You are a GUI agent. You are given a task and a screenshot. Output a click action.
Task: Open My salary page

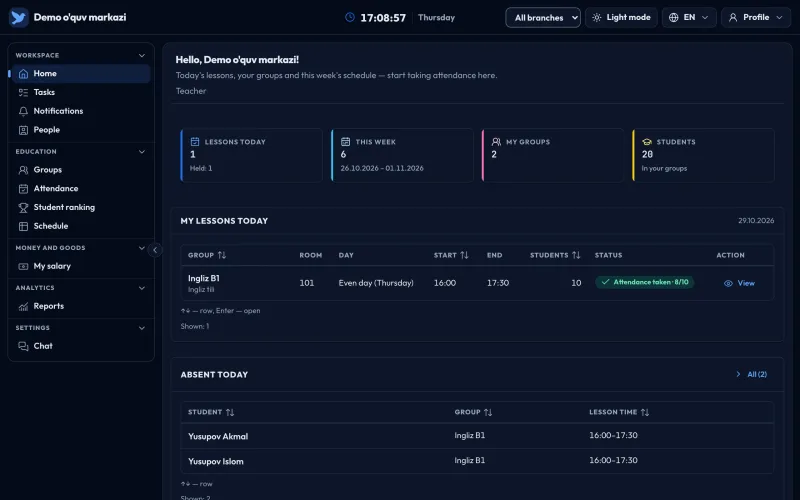coord(81,266)
